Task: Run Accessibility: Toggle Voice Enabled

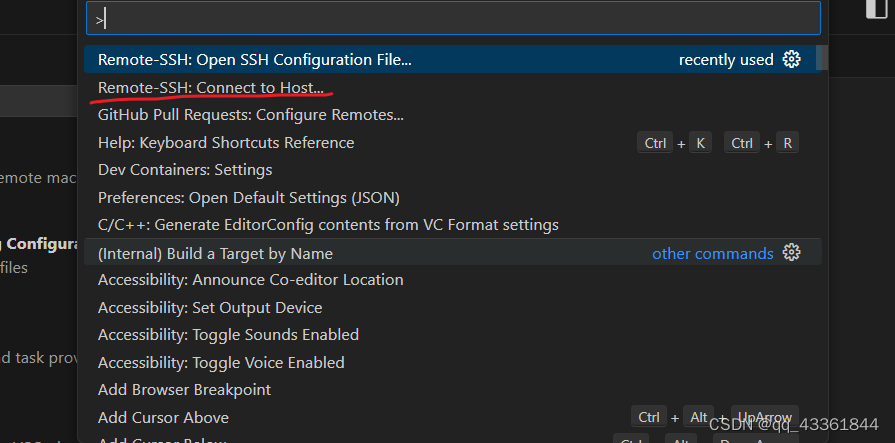Action: coord(453,363)
